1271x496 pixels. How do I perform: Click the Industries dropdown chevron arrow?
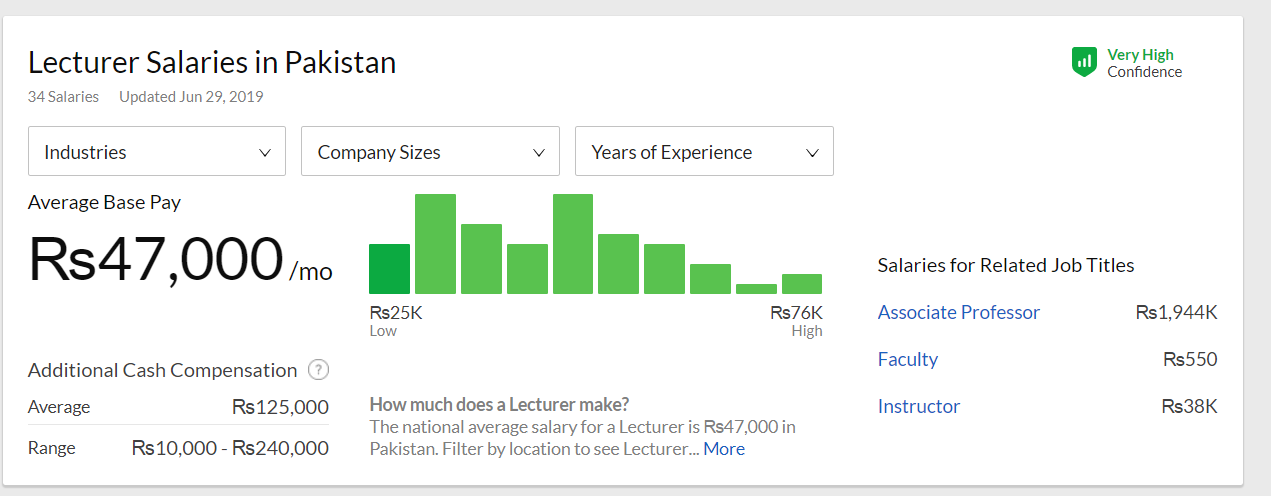(x=265, y=153)
